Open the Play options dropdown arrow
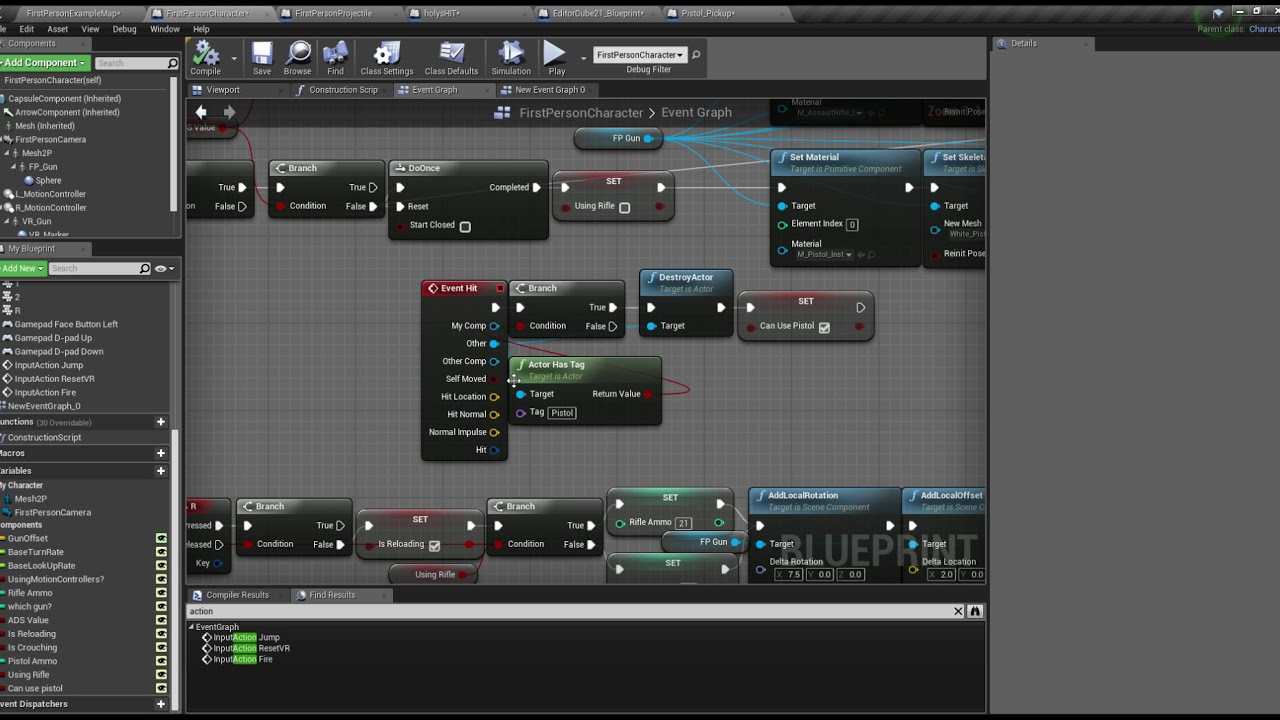The width and height of the screenshot is (1280, 720). point(579,58)
